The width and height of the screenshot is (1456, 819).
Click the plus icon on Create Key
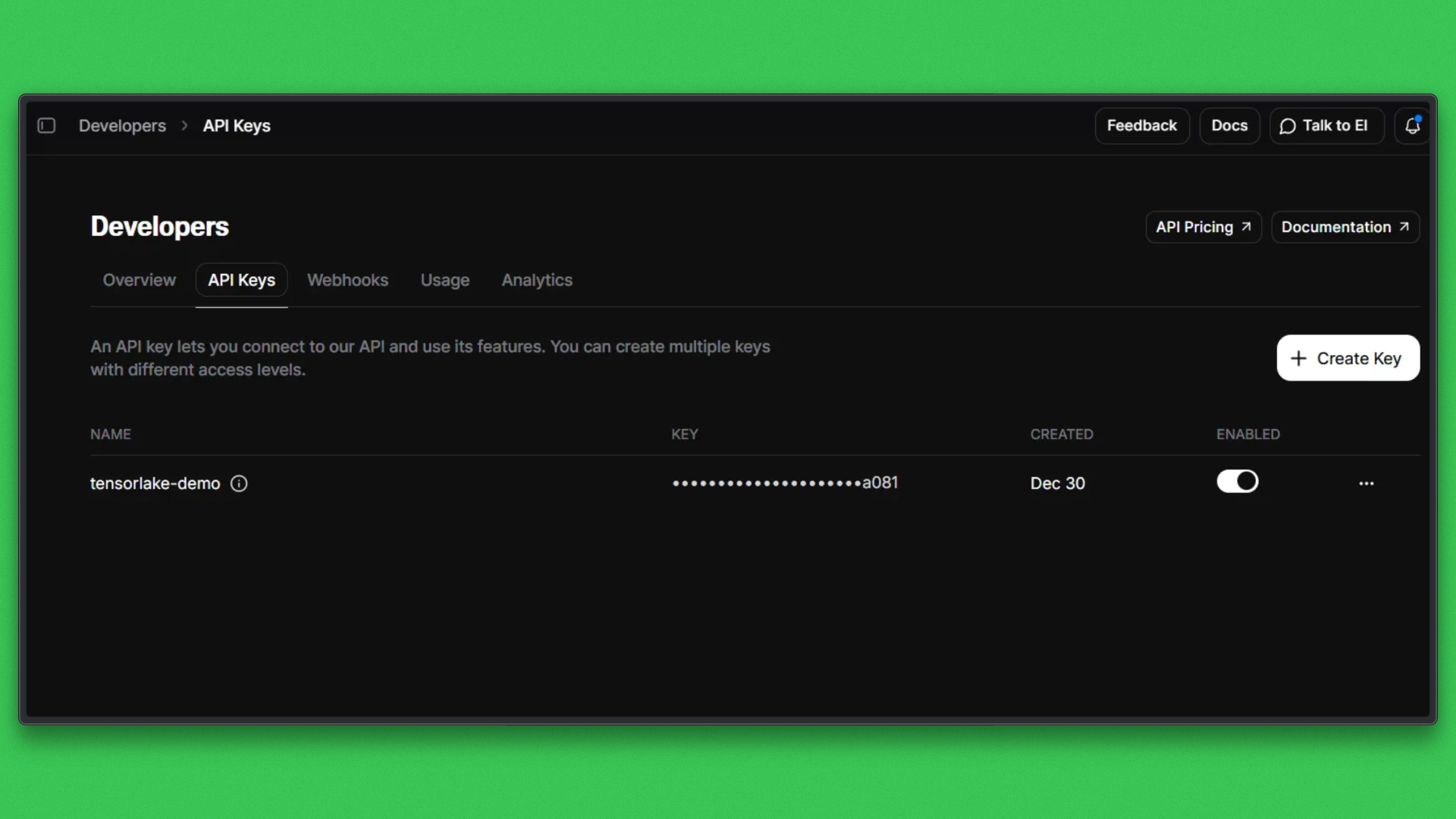tap(1300, 358)
